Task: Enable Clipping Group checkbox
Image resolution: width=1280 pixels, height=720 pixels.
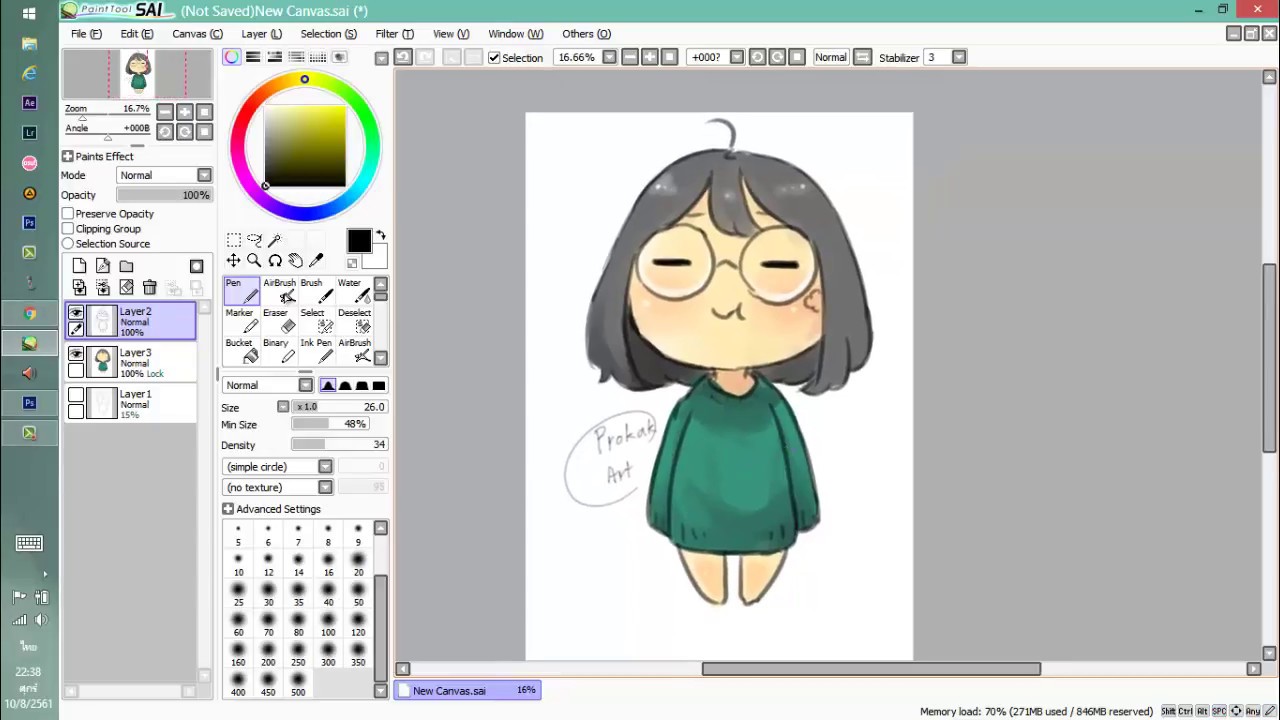Action: coord(68,229)
